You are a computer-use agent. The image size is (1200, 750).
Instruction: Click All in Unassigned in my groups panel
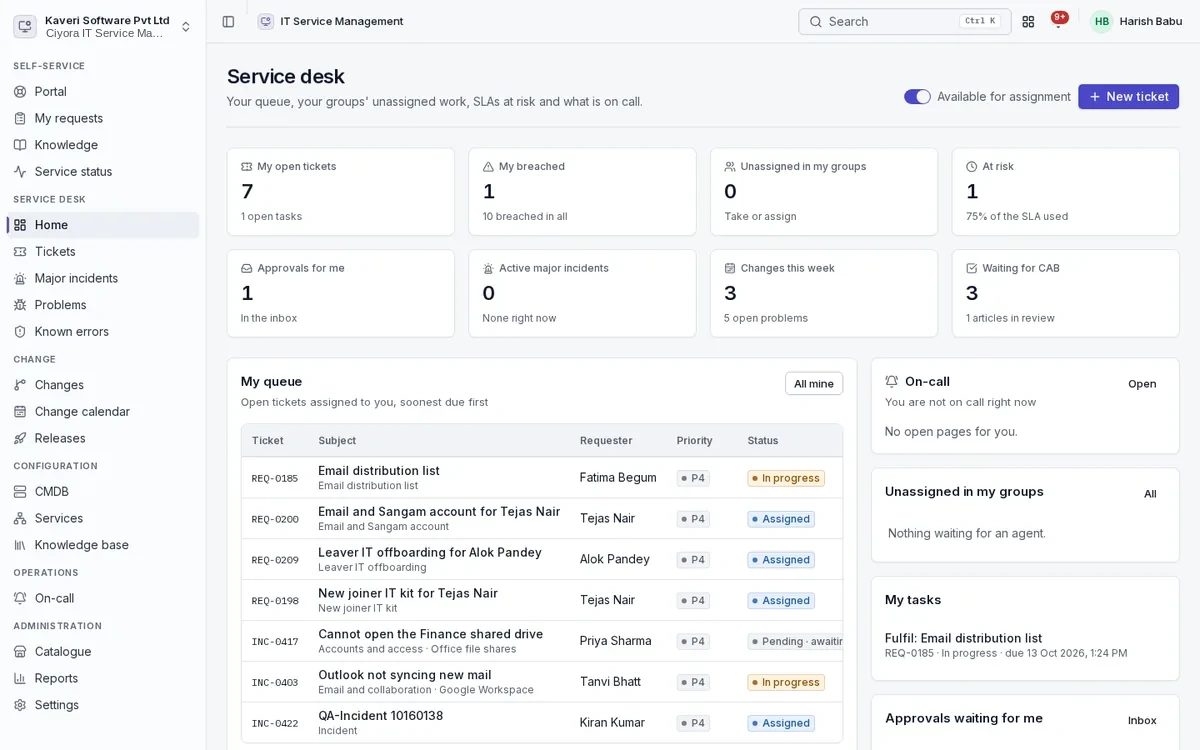pos(1150,494)
